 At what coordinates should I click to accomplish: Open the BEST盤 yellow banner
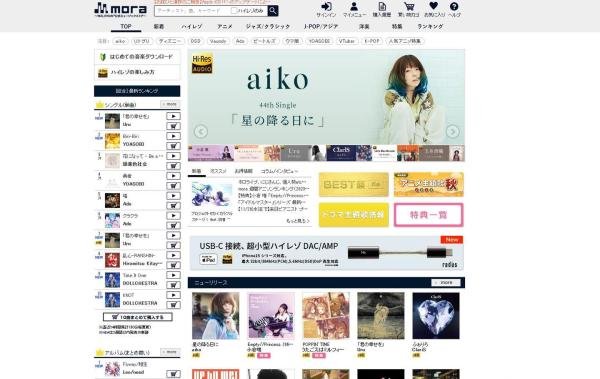click(x=354, y=185)
